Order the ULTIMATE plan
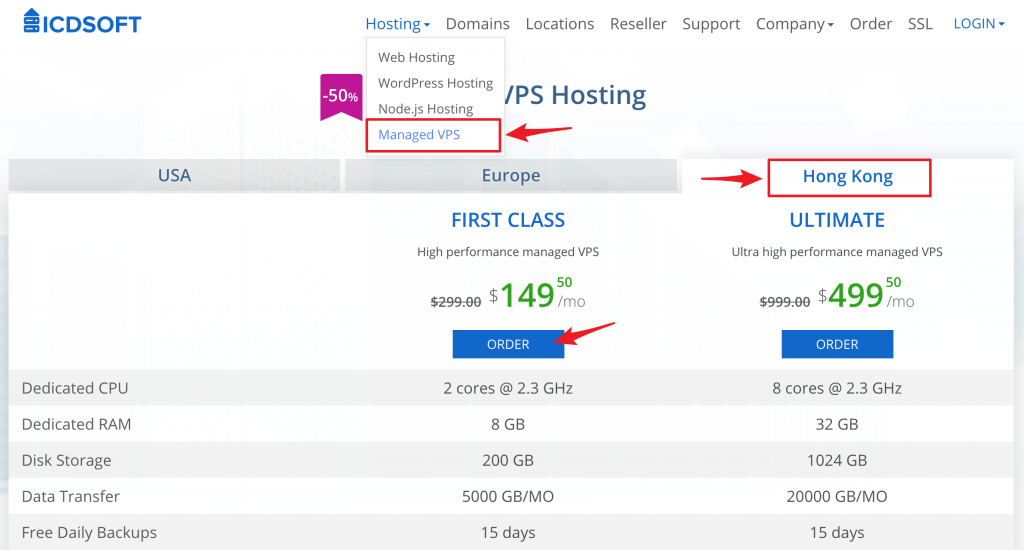1024x550 pixels. pos(837,344)
